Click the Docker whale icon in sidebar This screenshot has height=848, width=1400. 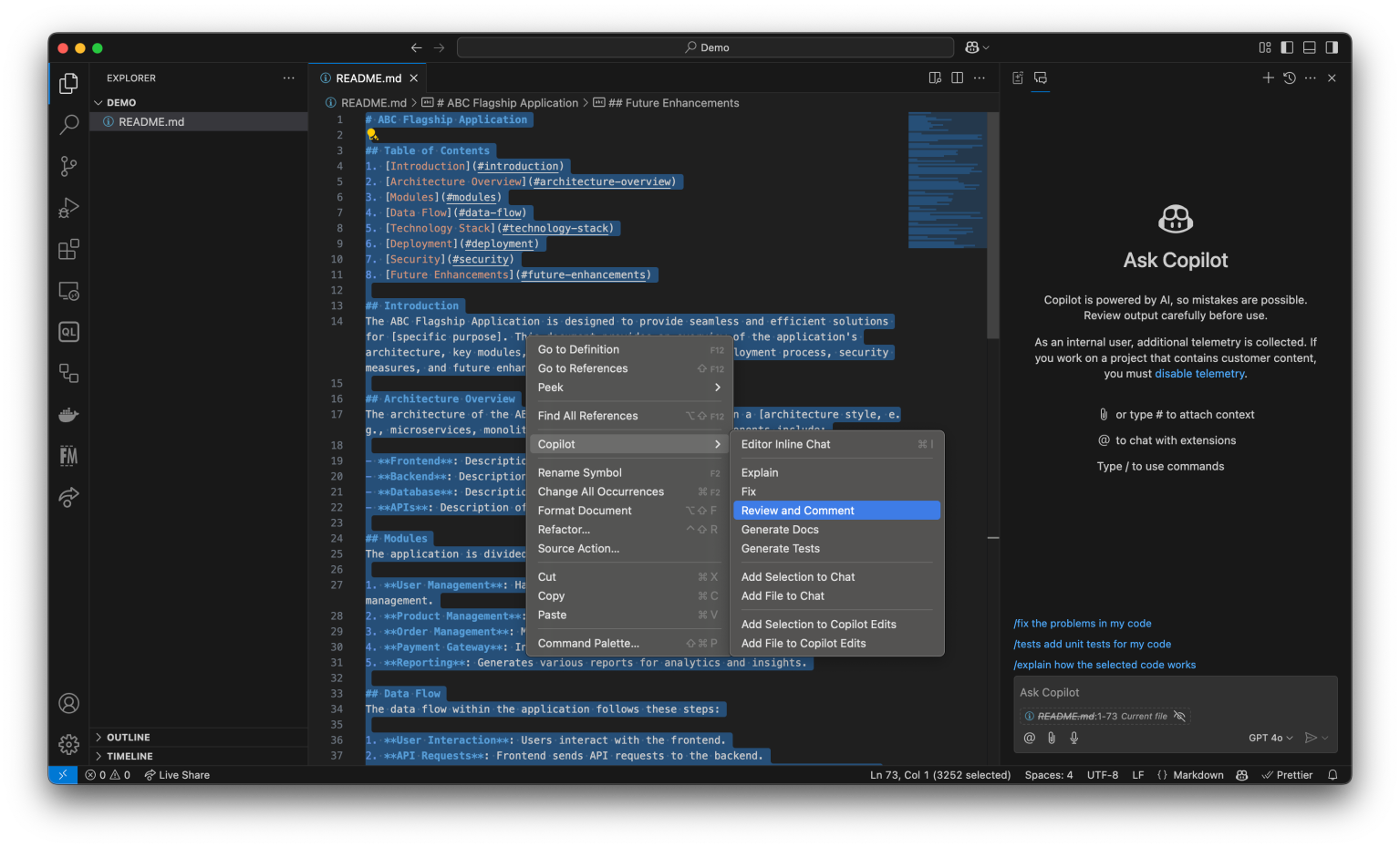coord(68,415)
